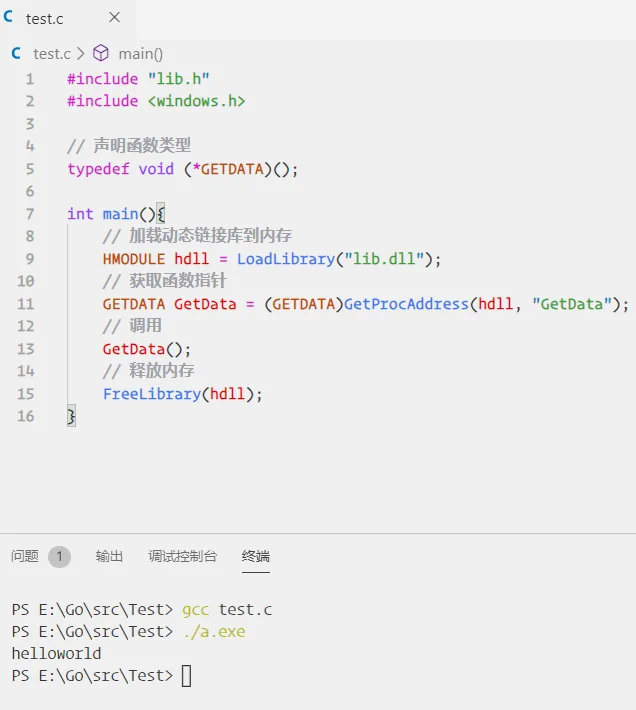Click line number 16 in gutter
Viewport: 636px width, 710px height.
click(x=26, y=416)
